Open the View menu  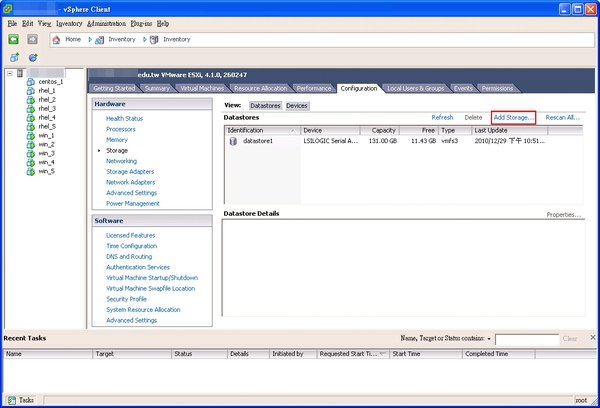click(x=44, y=24)
